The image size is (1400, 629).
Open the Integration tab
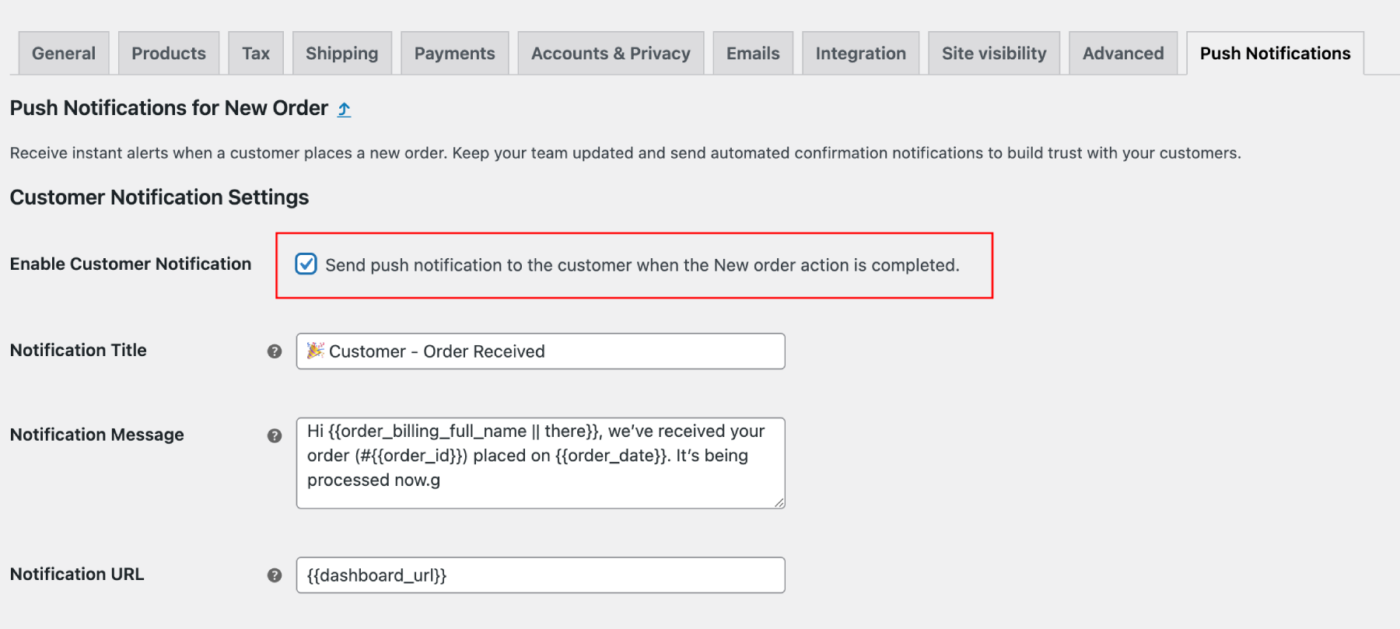pyautogui.click(x=861, y=54)
